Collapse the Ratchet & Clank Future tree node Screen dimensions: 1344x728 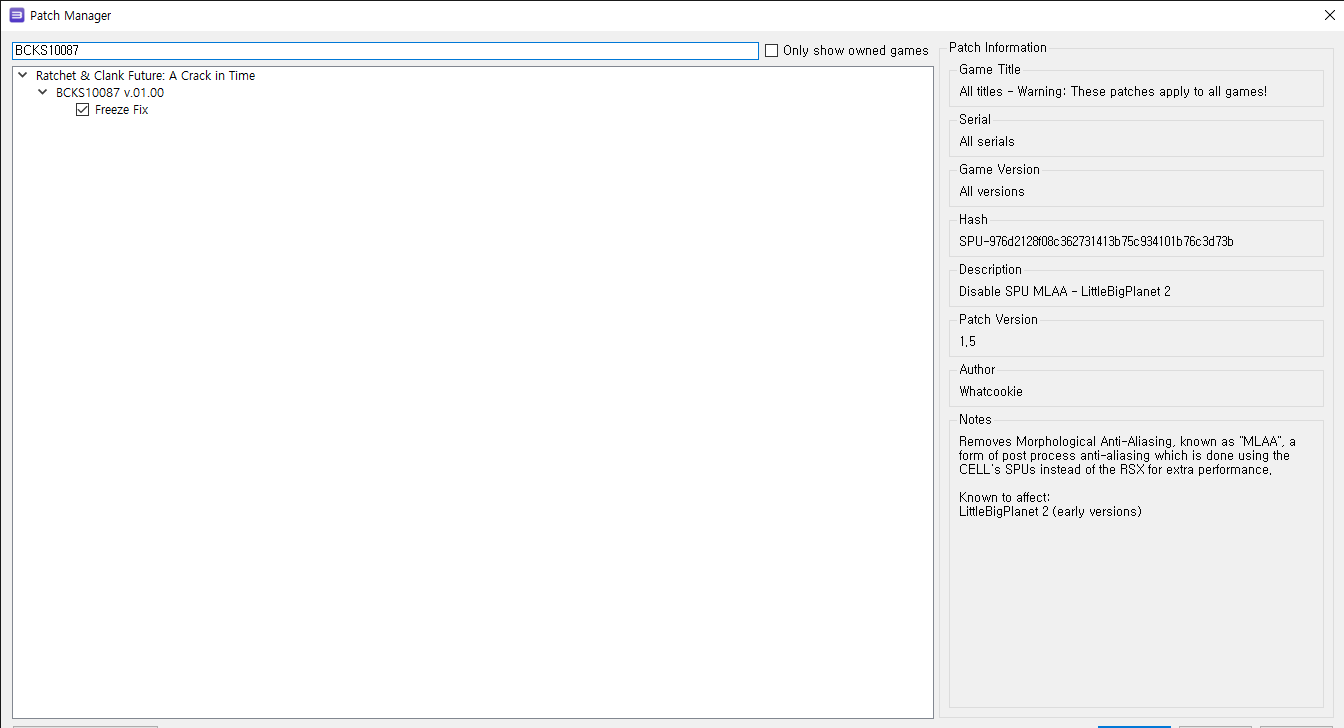(x=23, y=75)
